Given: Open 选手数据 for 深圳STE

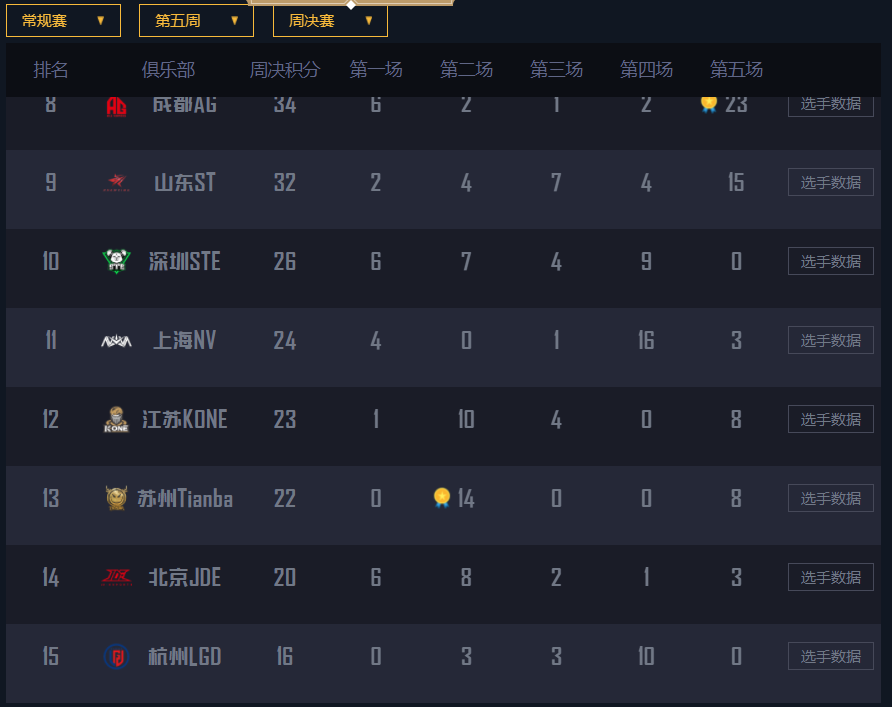Looking at the screenshot, I should 831,262.
